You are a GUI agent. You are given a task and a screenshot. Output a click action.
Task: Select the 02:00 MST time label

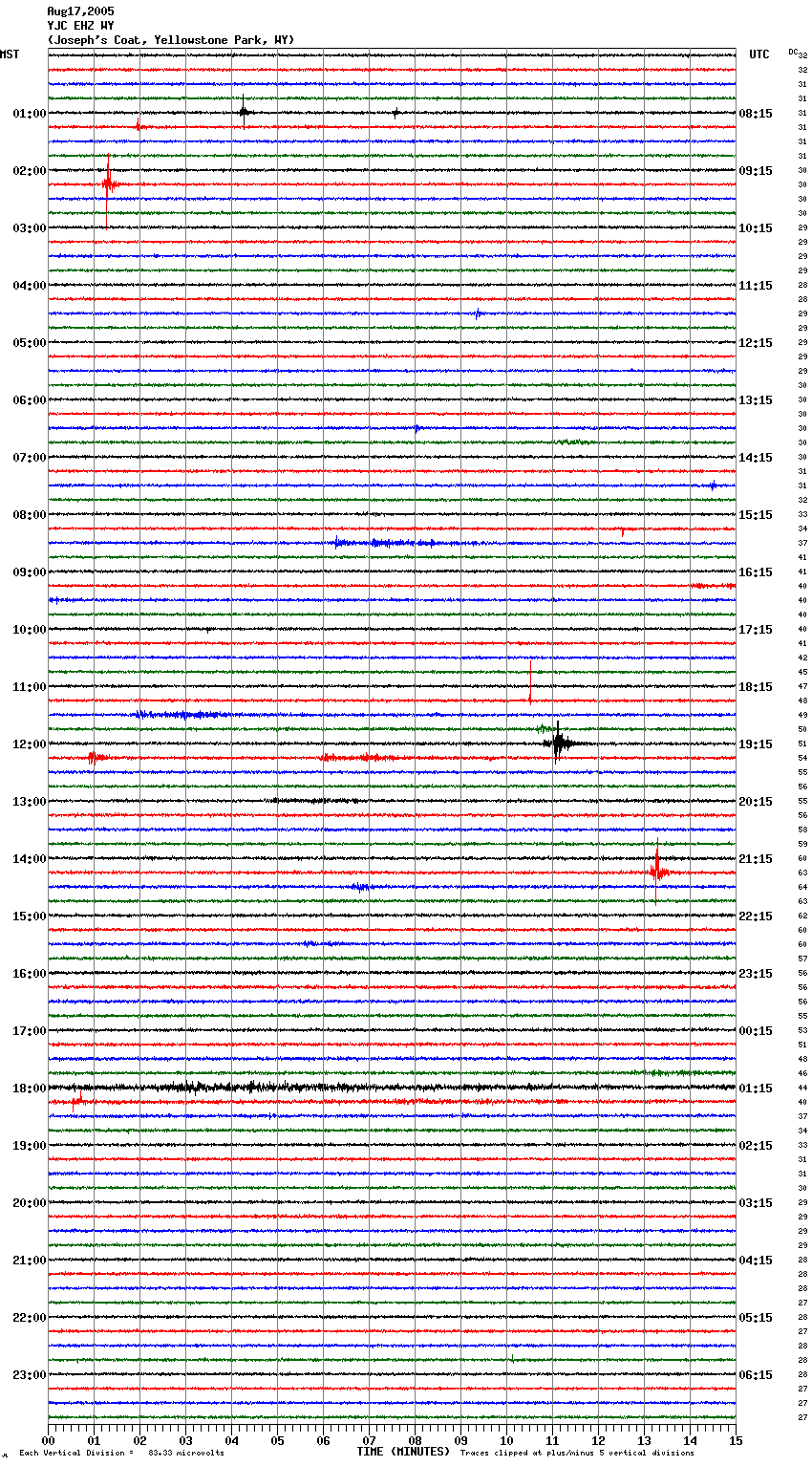(x=30, y=171)
